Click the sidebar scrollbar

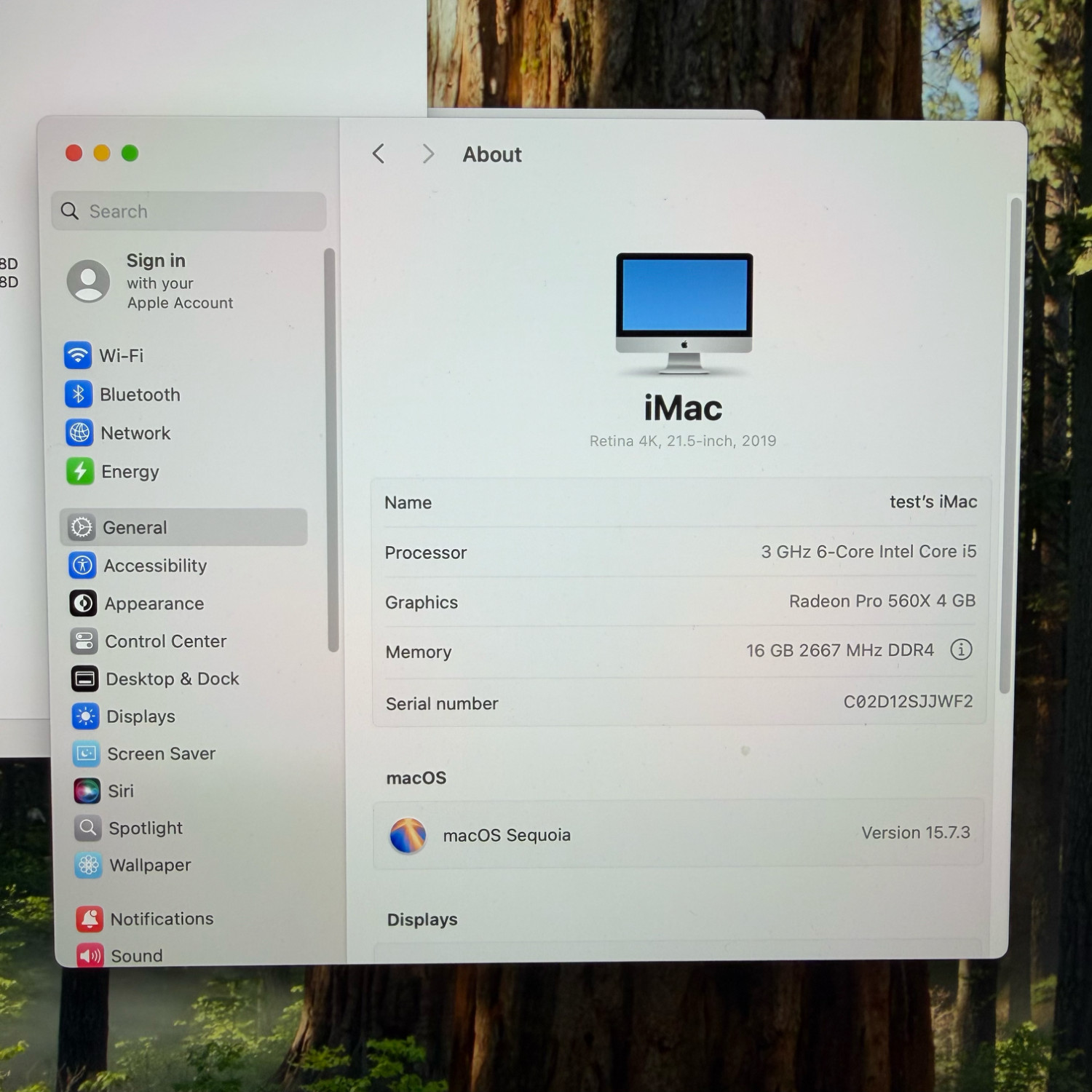[331, 450]
